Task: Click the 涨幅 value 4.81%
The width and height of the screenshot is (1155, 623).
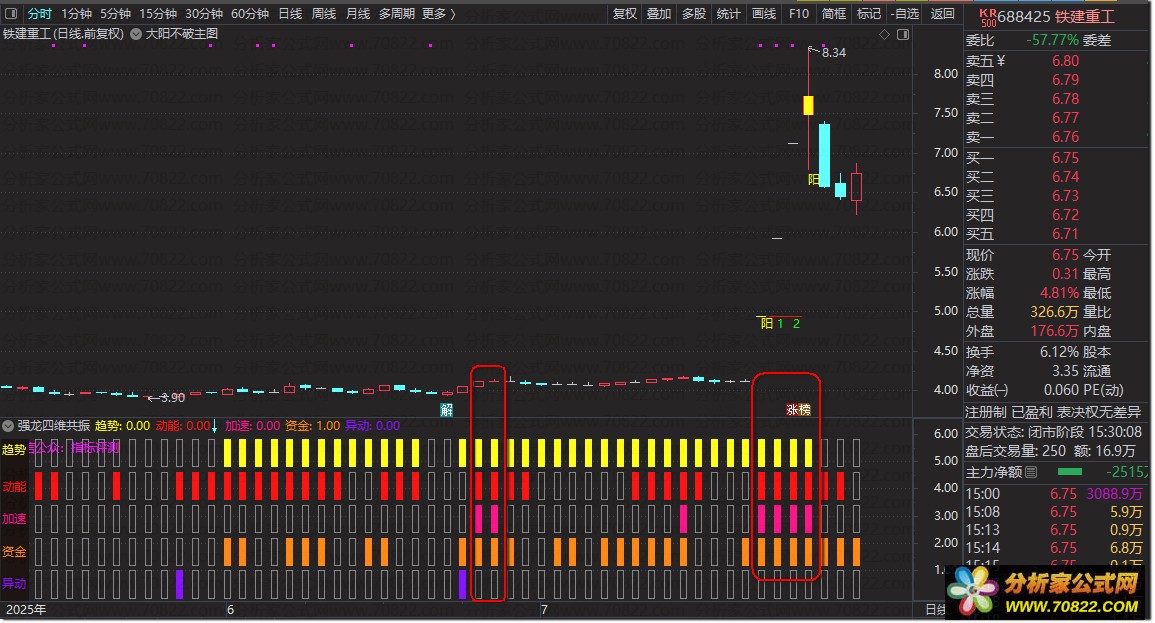Action: coord(1059,293)
